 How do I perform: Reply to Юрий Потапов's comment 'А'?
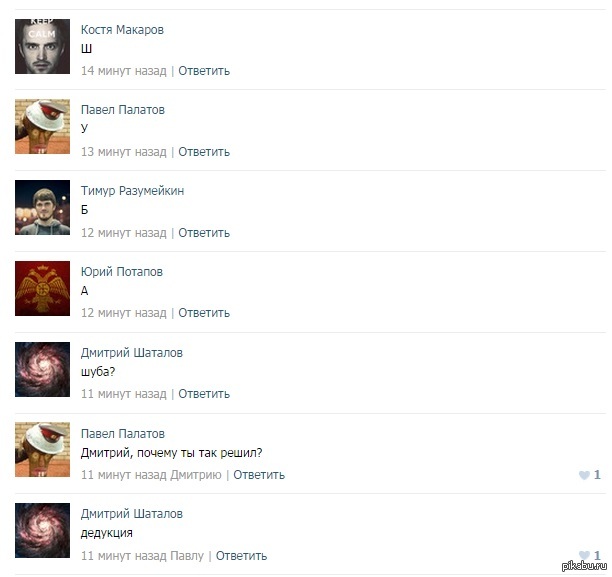tap(204, 313)
